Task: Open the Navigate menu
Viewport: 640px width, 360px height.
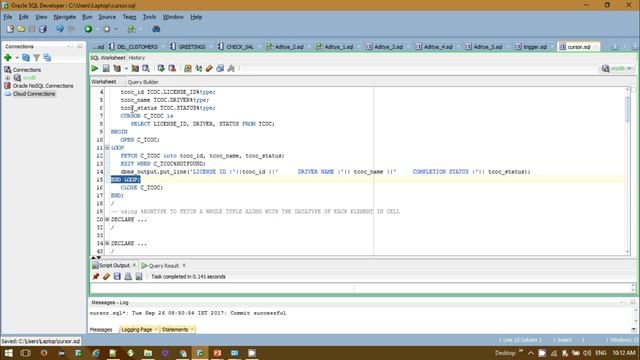Action: click(64, 17)
